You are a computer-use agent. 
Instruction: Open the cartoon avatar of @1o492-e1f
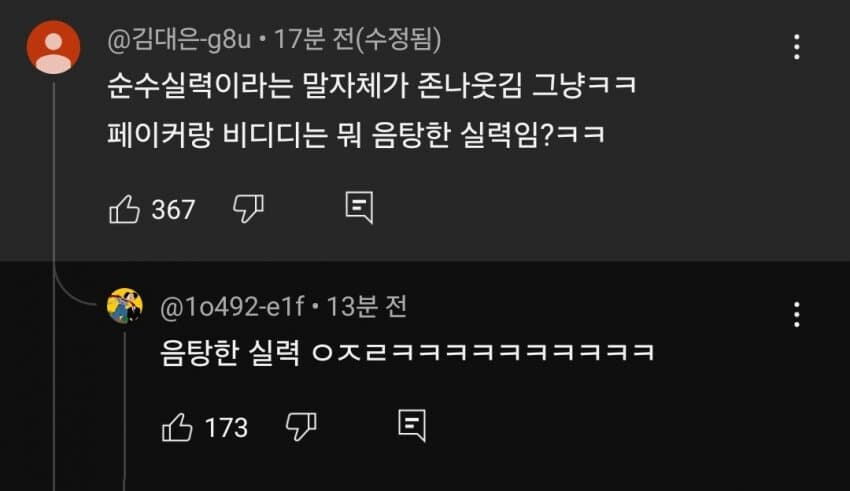point(125,306)
